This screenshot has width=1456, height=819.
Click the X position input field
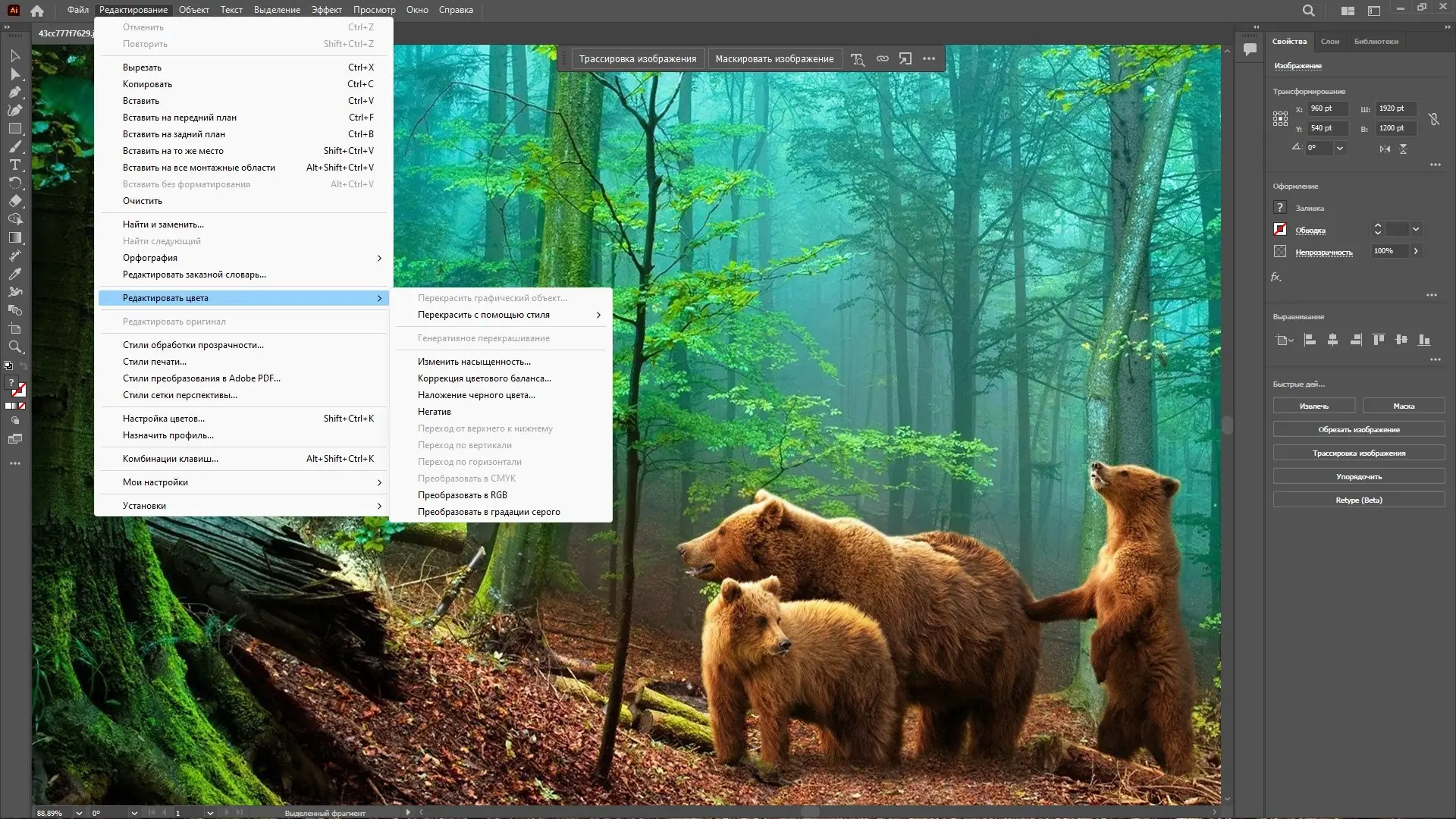tap(1327, 108)
